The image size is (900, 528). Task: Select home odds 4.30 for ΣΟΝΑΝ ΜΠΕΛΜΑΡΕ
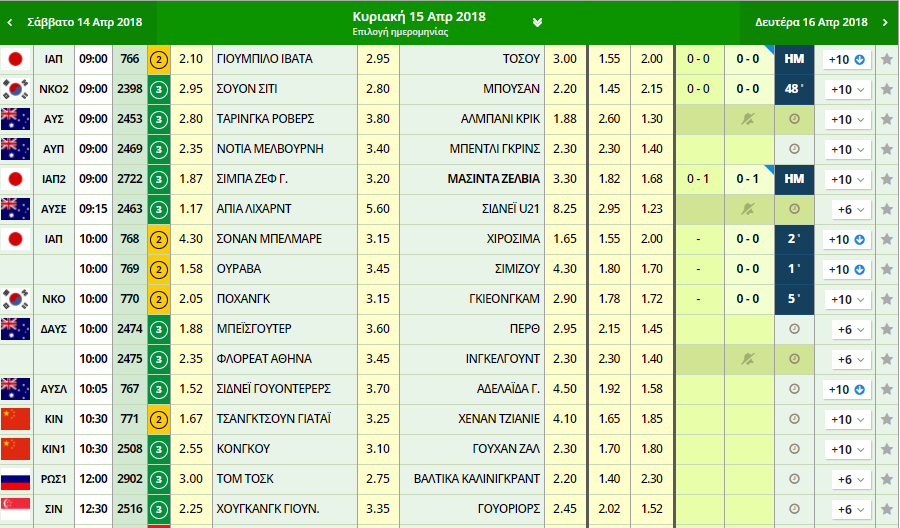tap(191, 239)
